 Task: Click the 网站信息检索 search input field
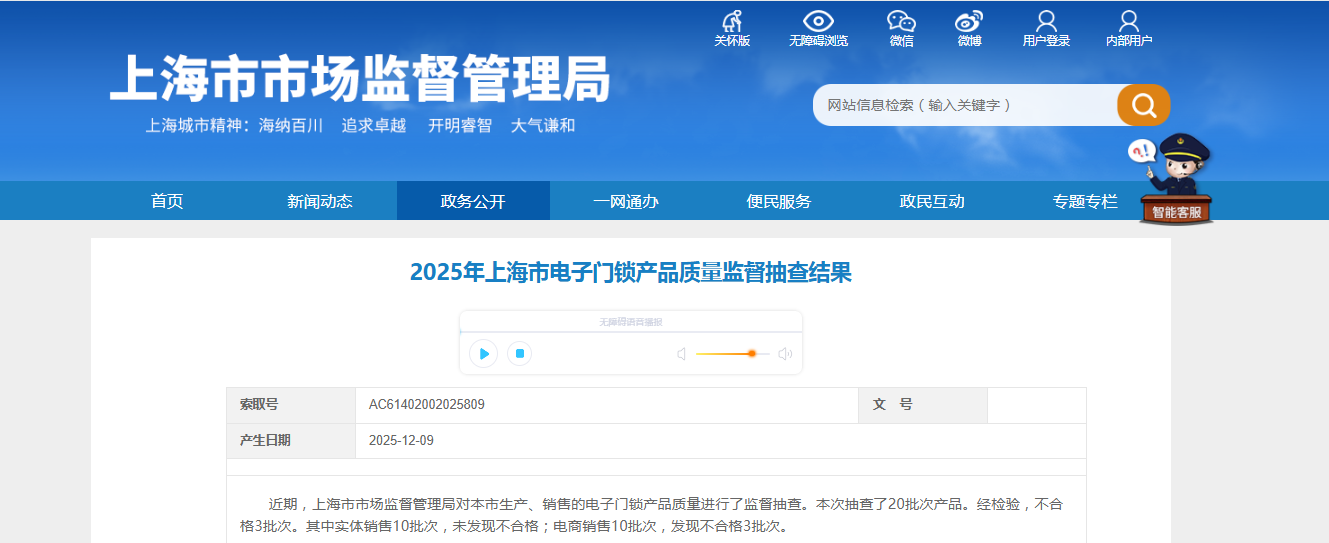click(x=964, y=105)
